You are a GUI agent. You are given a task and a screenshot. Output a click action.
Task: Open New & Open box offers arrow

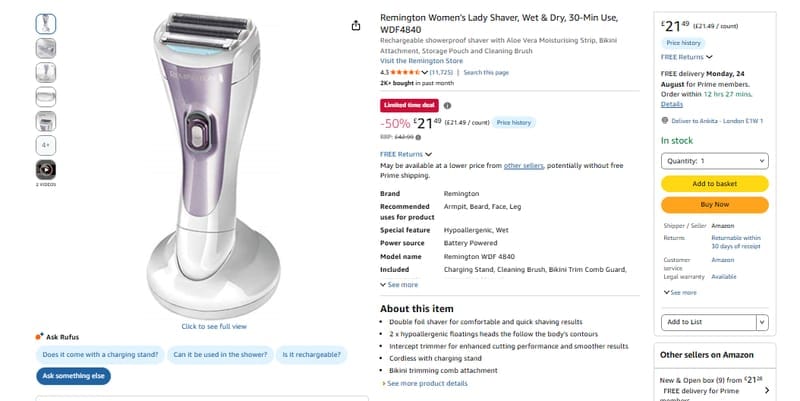[767, 390]
